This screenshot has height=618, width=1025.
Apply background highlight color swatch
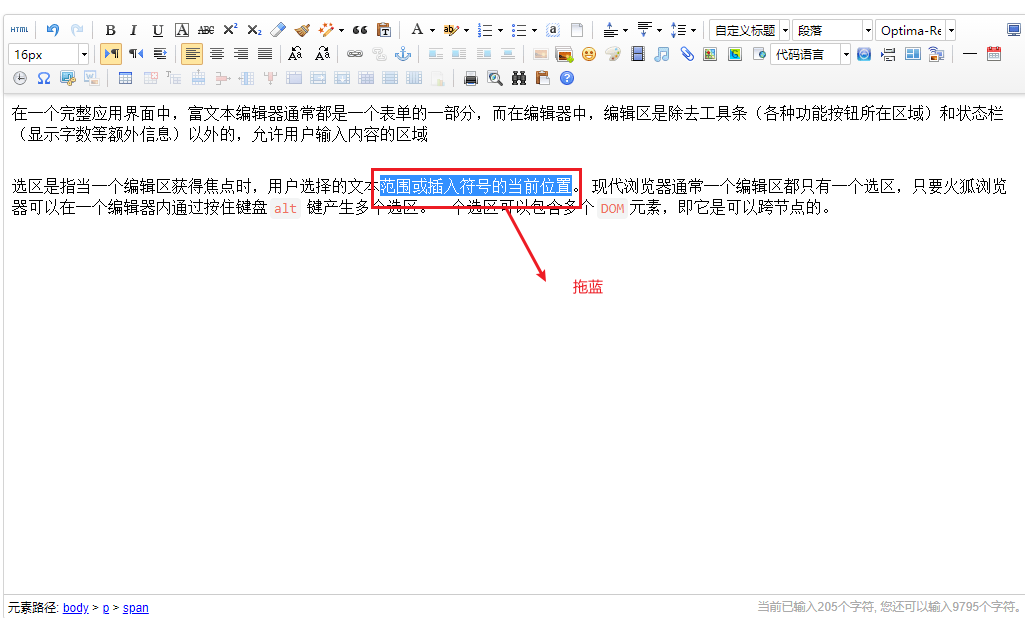click(x=450, y=30)
